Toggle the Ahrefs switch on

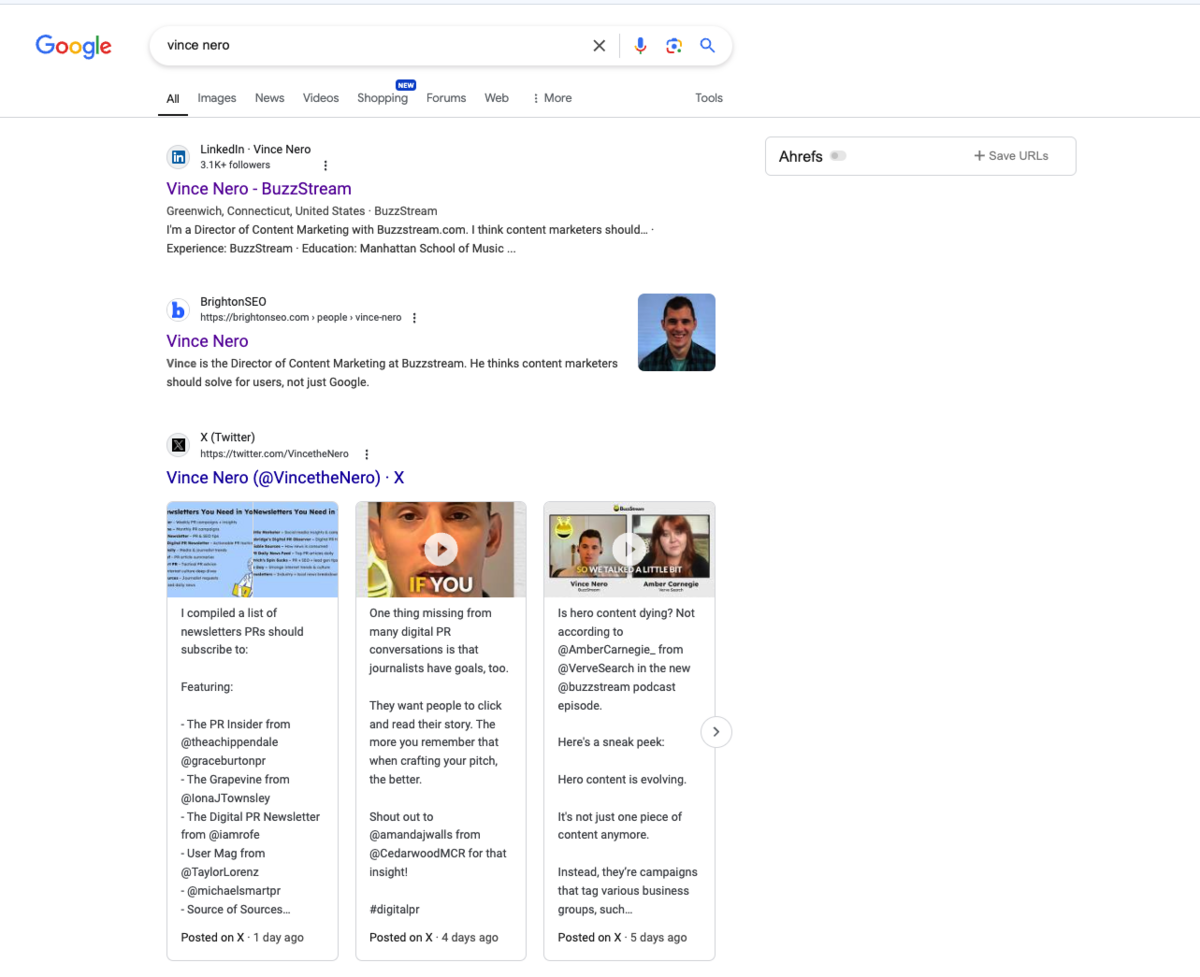pos(838,156)
